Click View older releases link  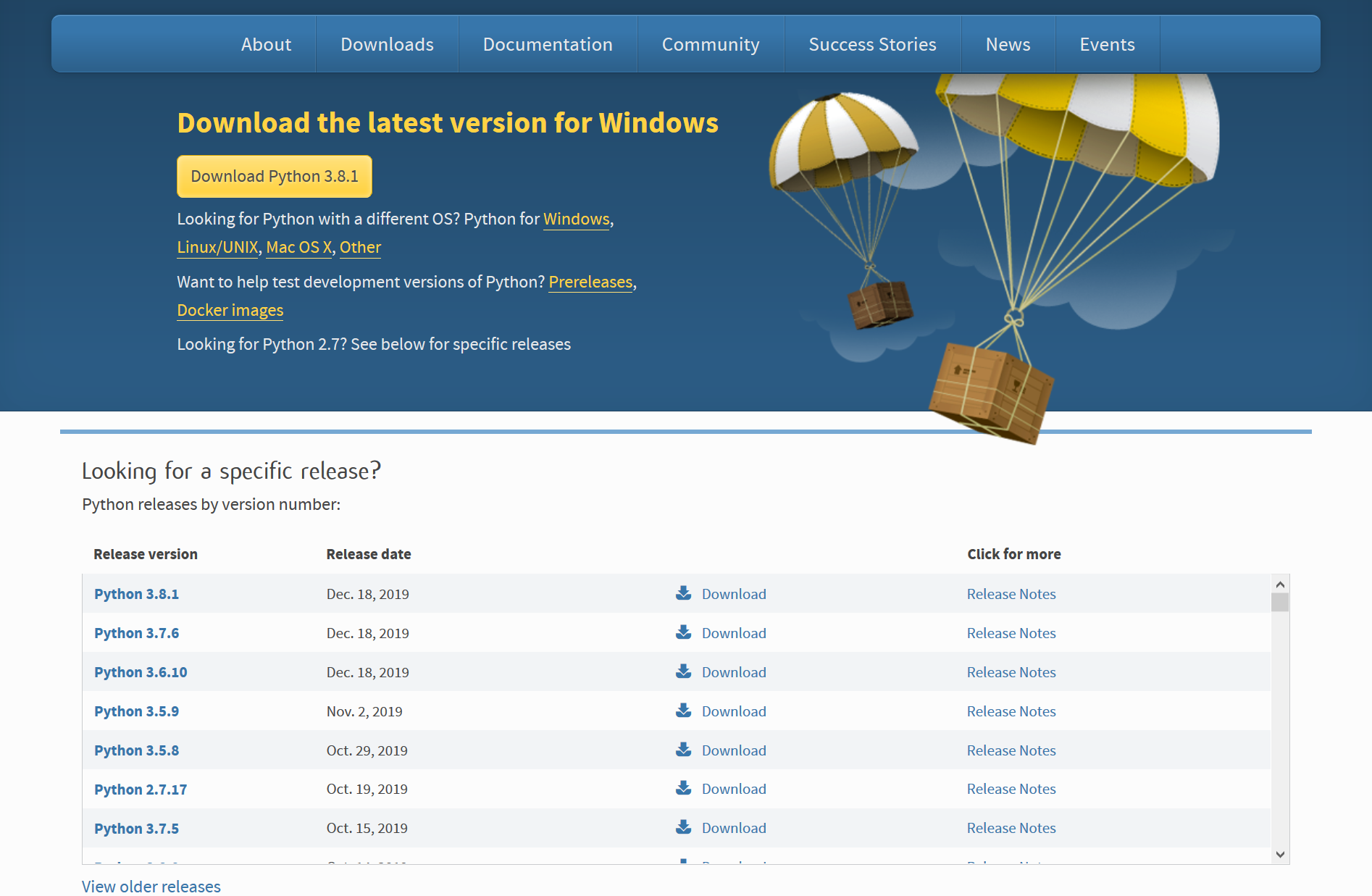point(151,887)
